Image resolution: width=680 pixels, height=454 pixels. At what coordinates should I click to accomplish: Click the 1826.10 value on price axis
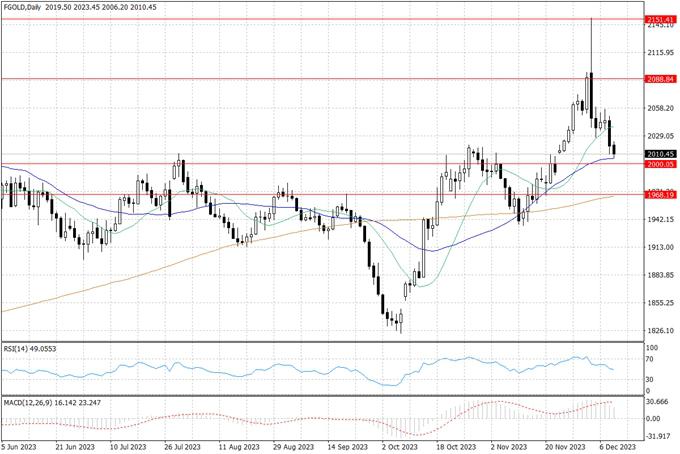tap(657, 330)
